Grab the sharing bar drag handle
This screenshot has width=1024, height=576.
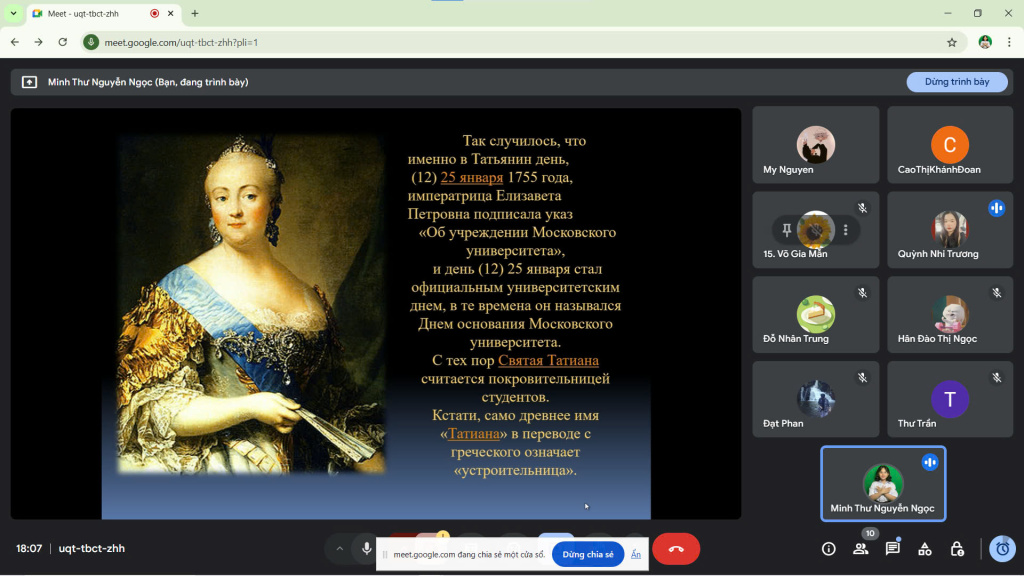coord(385,554)
